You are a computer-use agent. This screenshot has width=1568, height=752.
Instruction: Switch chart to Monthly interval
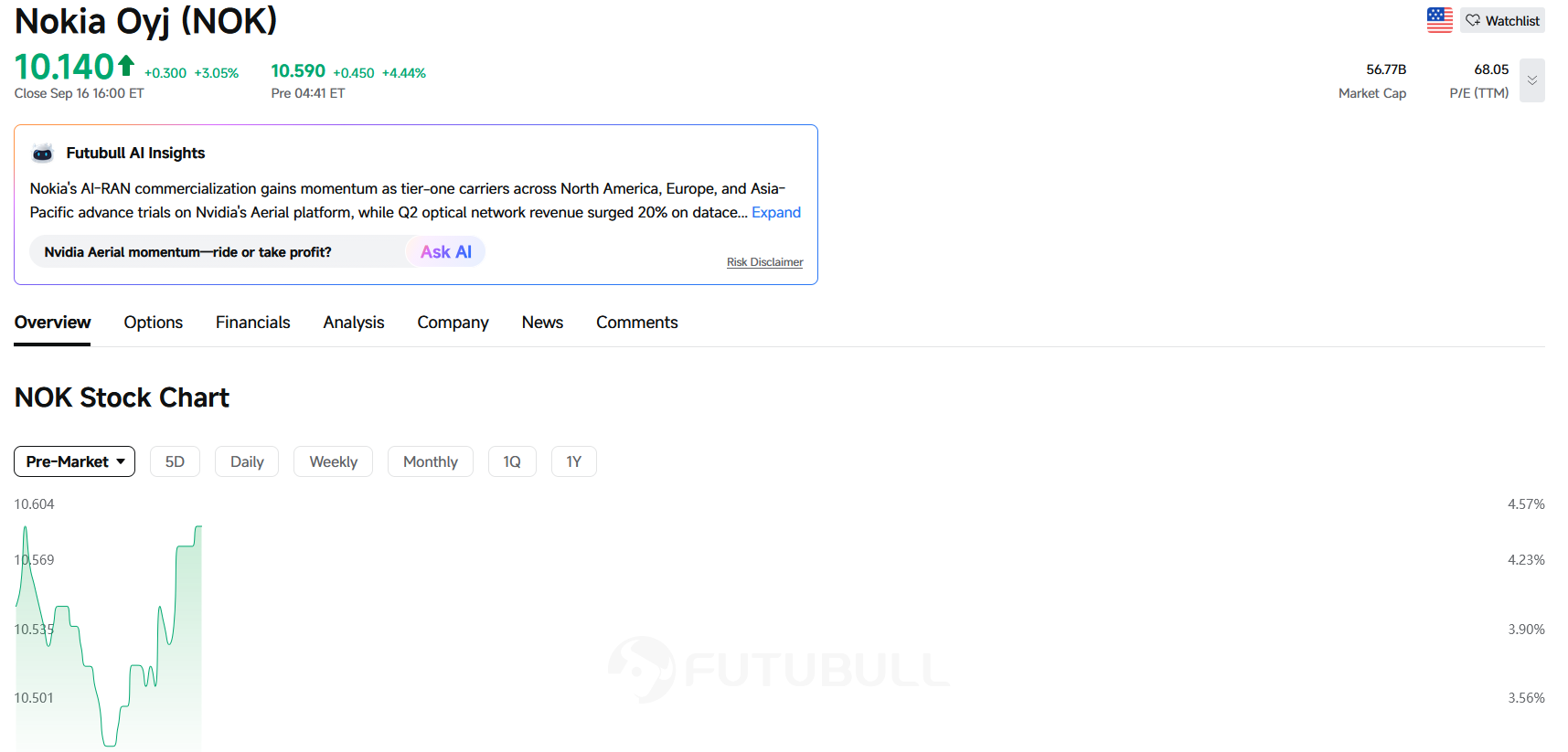click(x=430, y=461)
